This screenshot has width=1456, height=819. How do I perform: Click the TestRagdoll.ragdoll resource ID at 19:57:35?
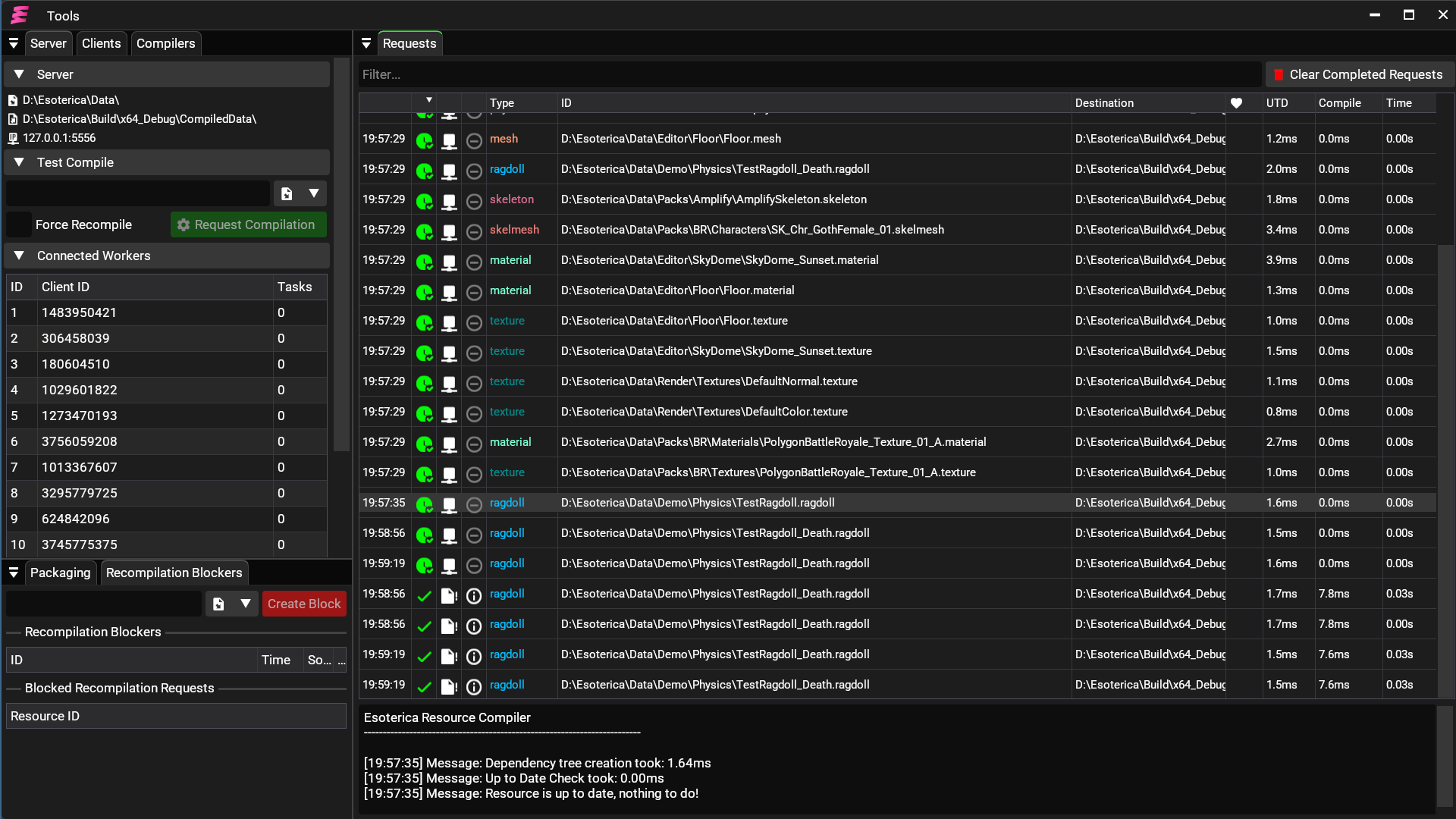click(698, 503)
